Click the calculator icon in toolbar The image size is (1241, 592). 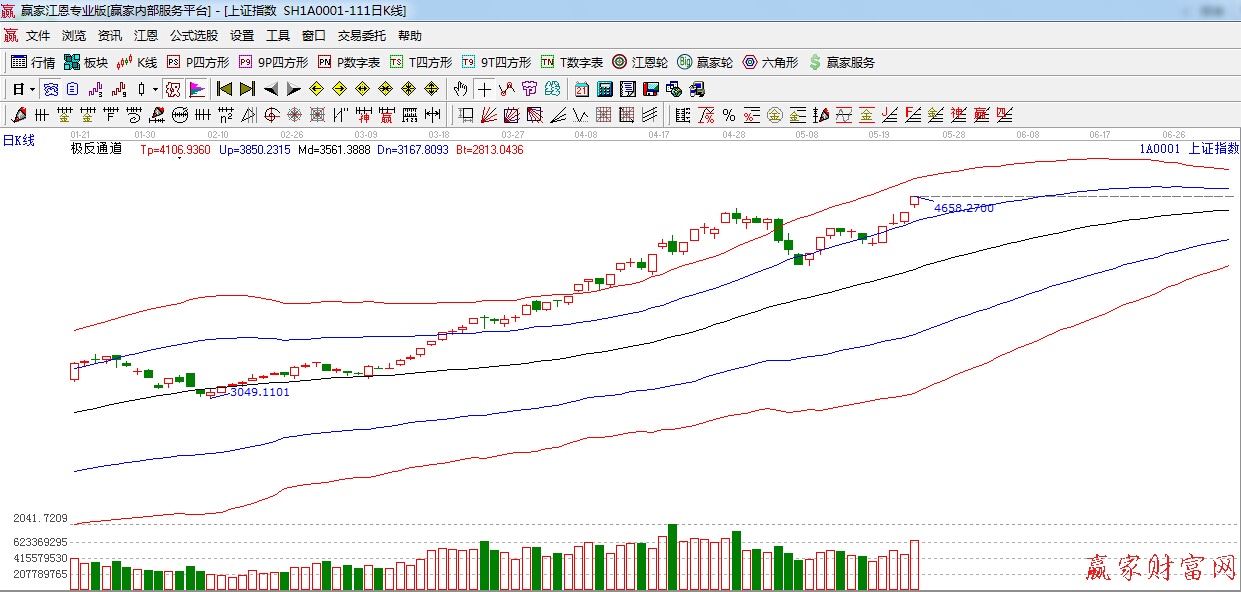pyautogui.click(x=605, y=89)
